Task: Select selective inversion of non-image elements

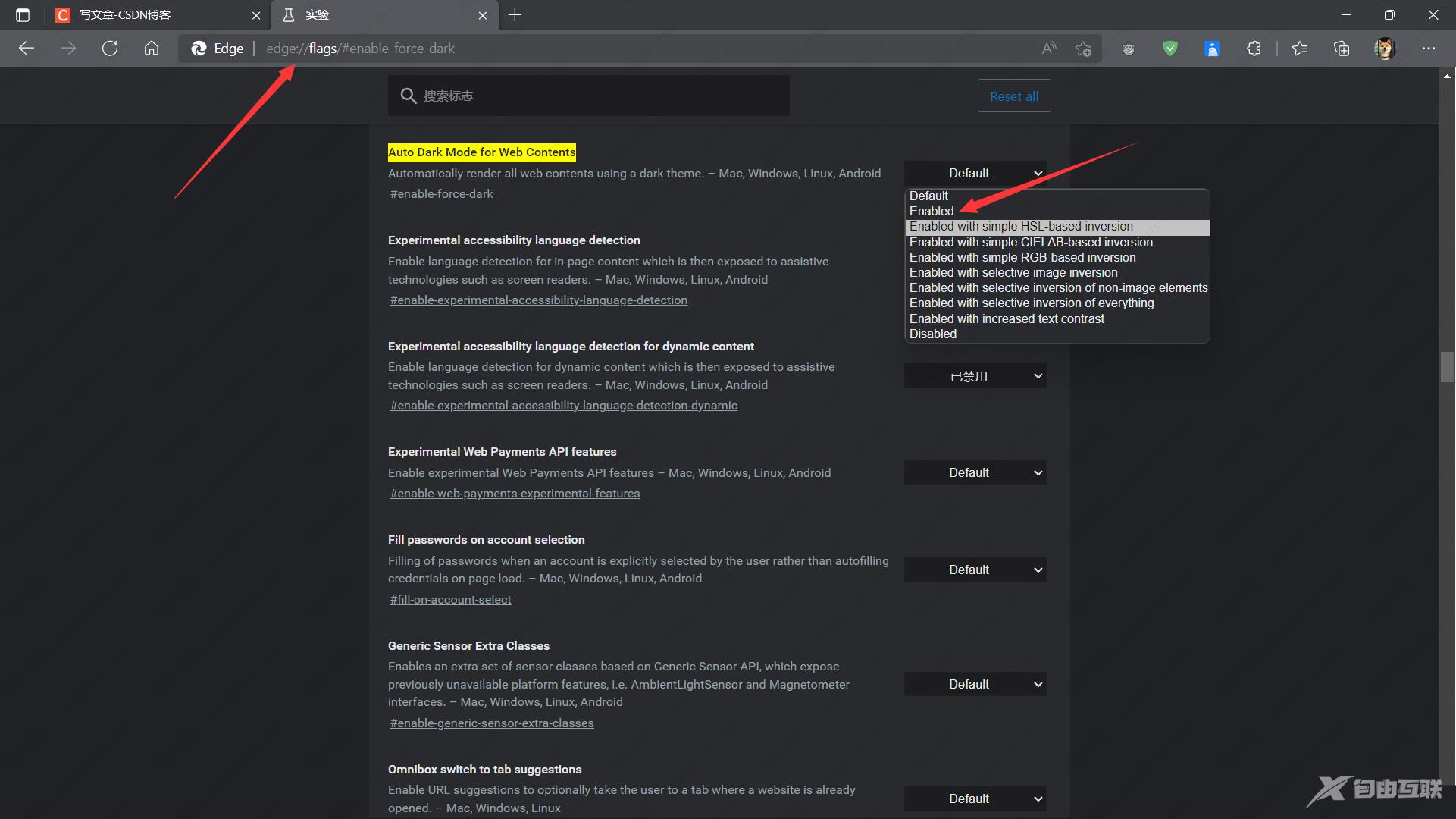Action: [x=1057, y=287]
